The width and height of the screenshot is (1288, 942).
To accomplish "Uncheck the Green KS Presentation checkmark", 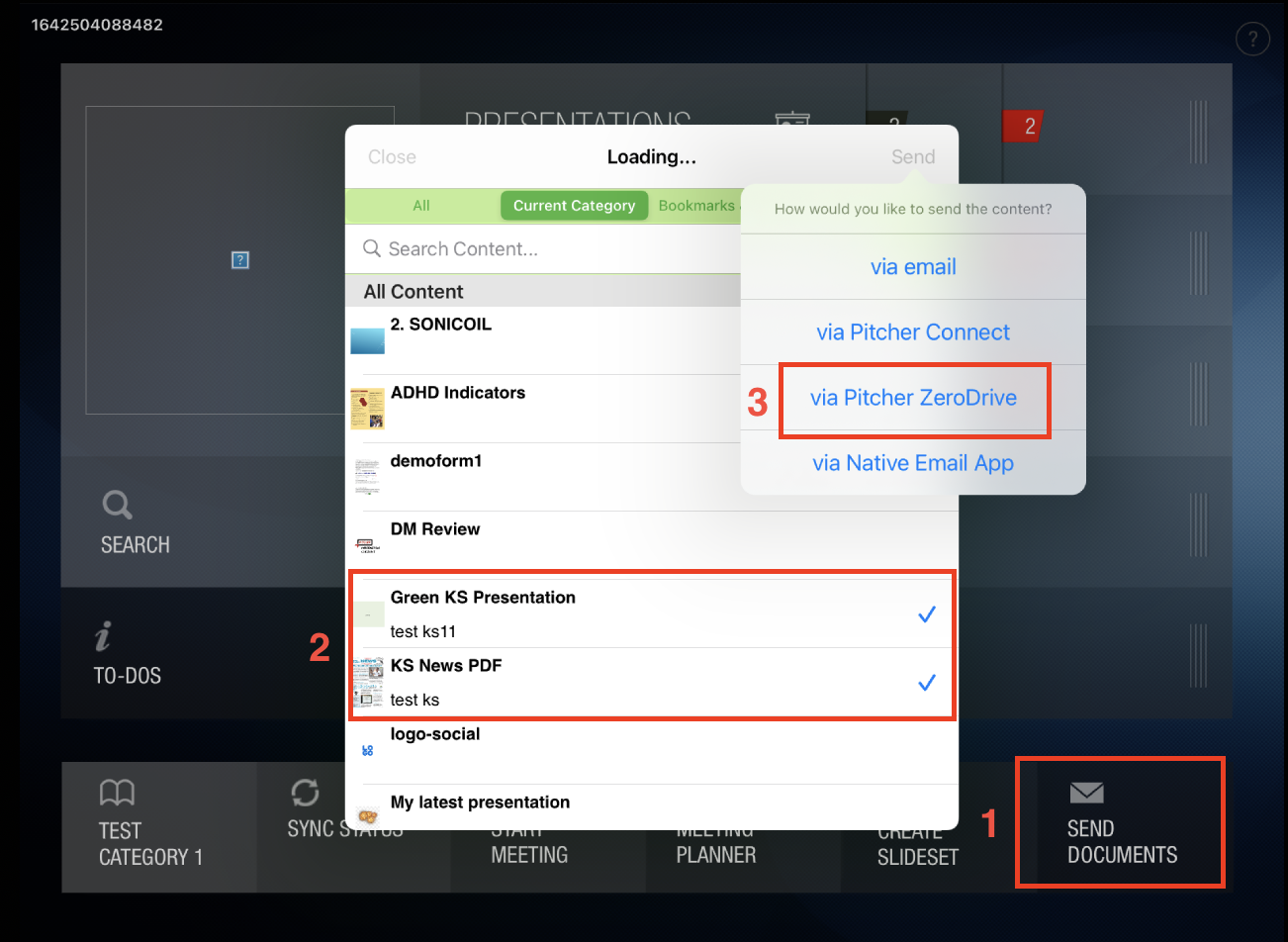I will (x=926, y=614).
